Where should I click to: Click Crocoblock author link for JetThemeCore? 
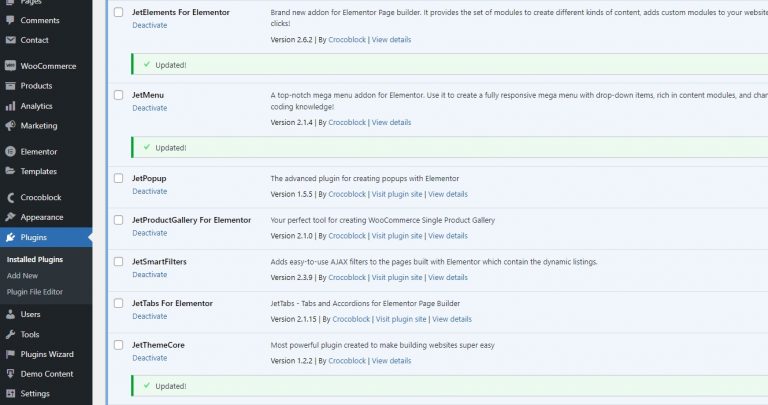347,361
